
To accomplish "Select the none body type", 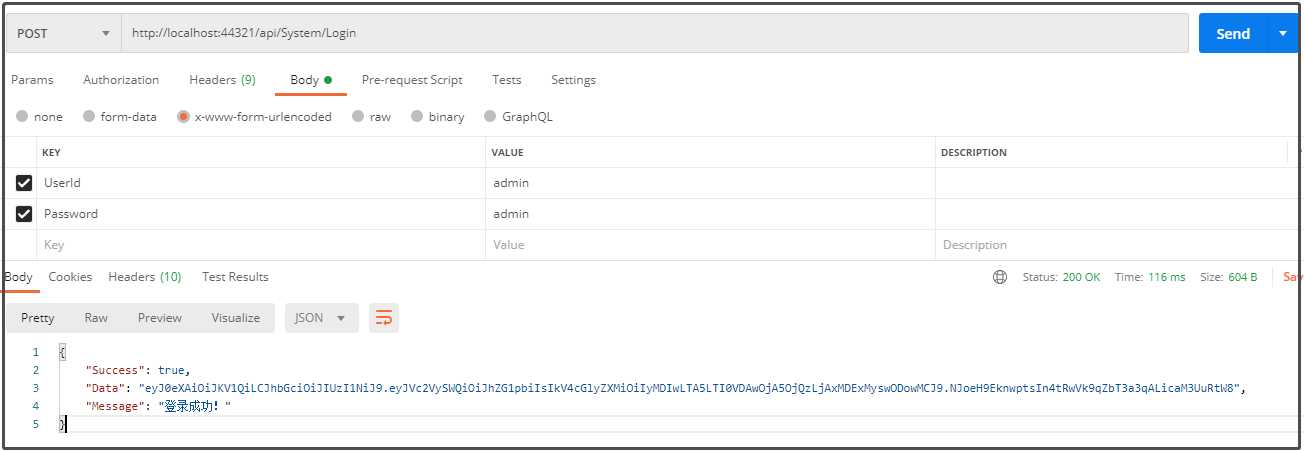I will (39, 117).
